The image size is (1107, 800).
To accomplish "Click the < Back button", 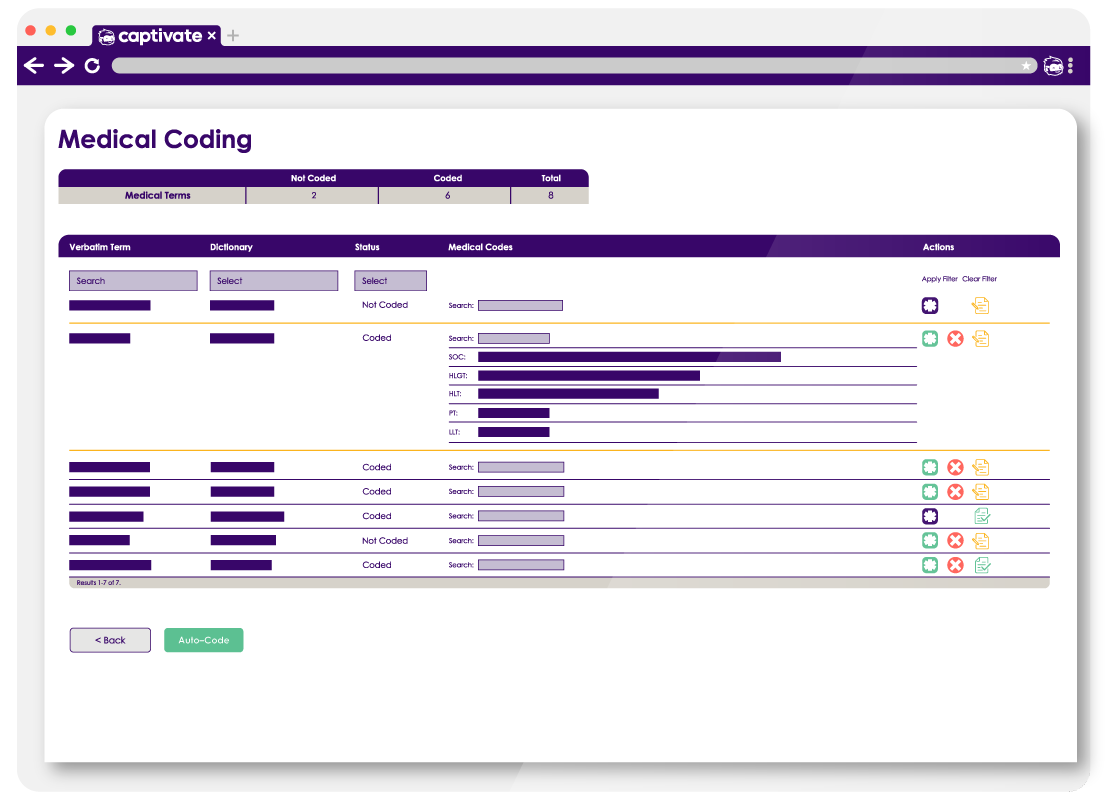I will pyautogui.click(x=110, y=640).
